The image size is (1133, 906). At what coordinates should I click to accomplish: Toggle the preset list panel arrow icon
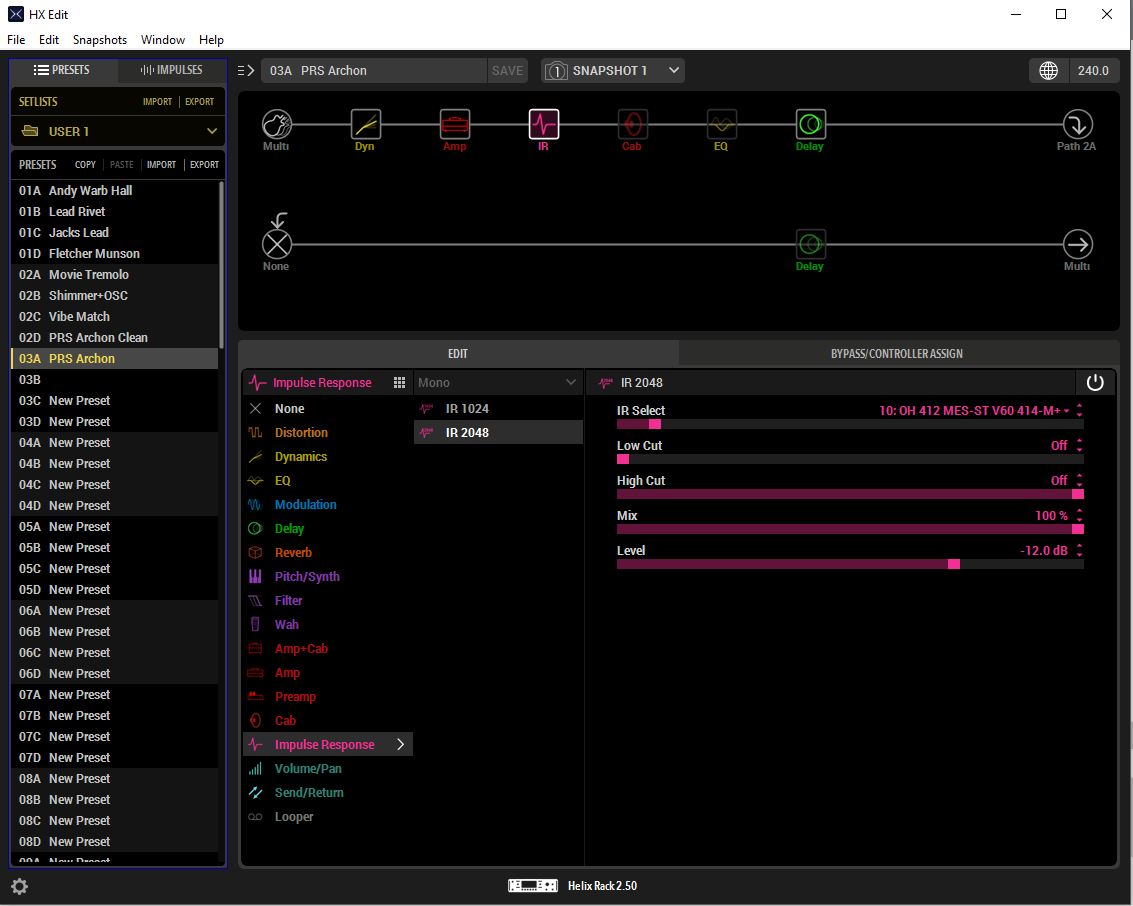click(x=246, y=71)
